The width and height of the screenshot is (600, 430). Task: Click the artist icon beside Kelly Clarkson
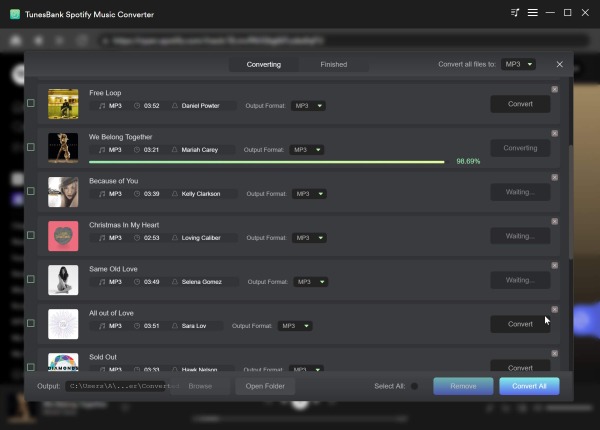point(175,194)
